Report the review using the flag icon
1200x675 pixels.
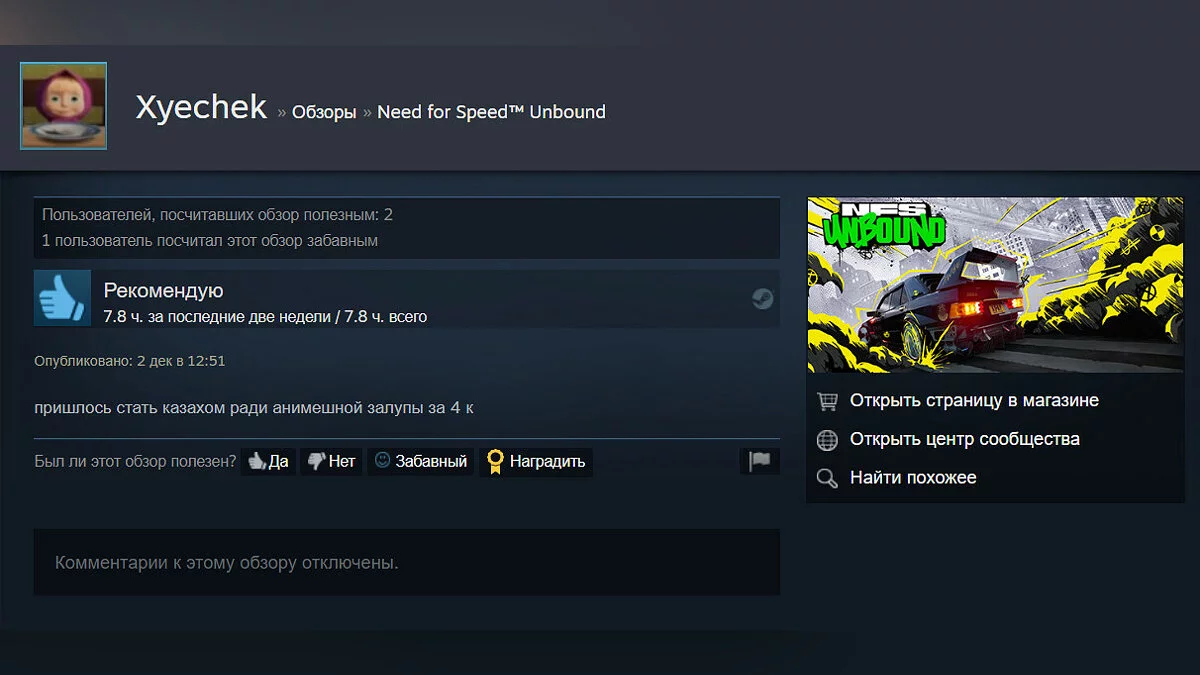[760, 461]
